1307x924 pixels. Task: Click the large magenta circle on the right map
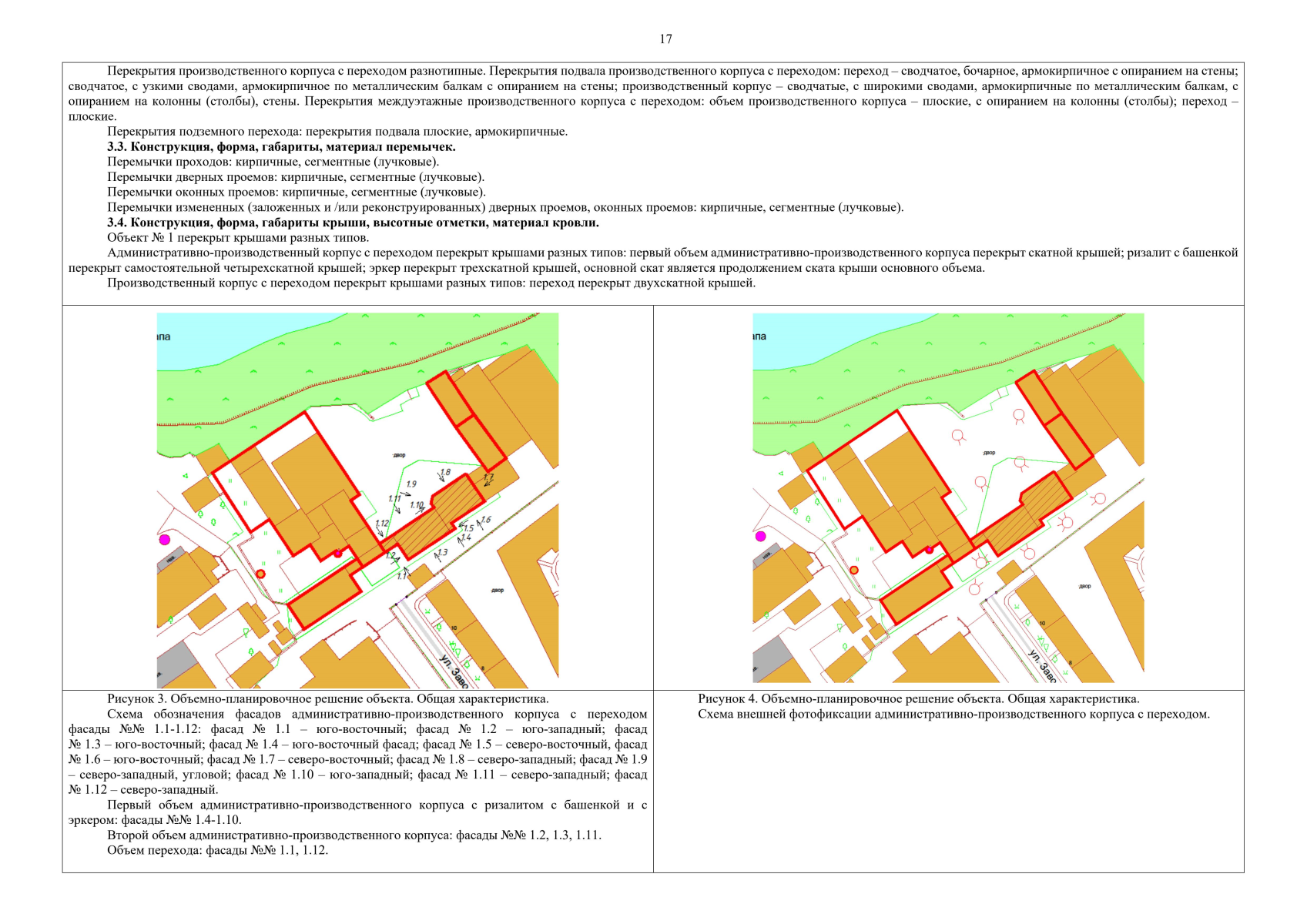click(760, 536)
